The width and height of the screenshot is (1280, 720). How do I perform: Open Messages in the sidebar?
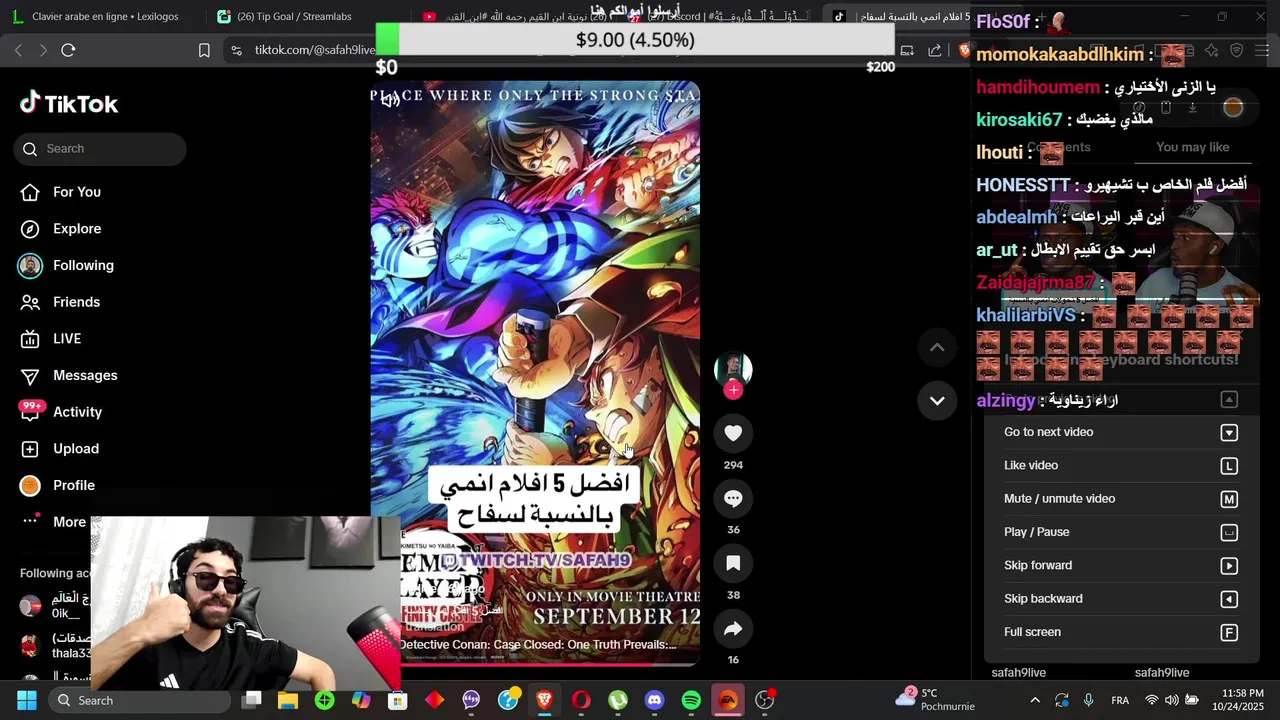pyautogui.click(x=69, y=375)
